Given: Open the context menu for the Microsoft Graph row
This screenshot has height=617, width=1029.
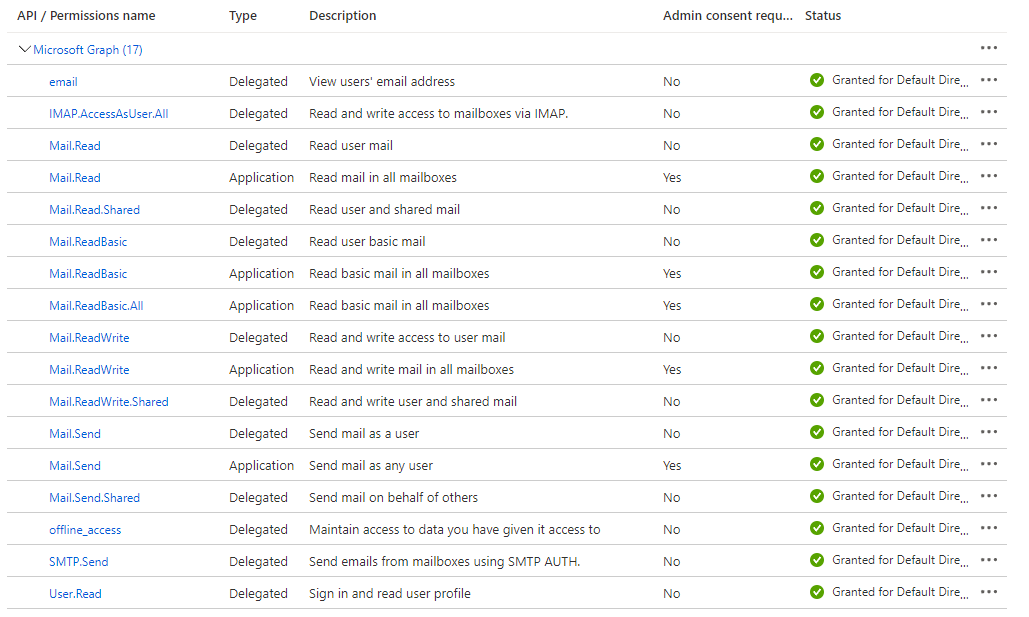Looking at the screenshot, I should (988, 47).
